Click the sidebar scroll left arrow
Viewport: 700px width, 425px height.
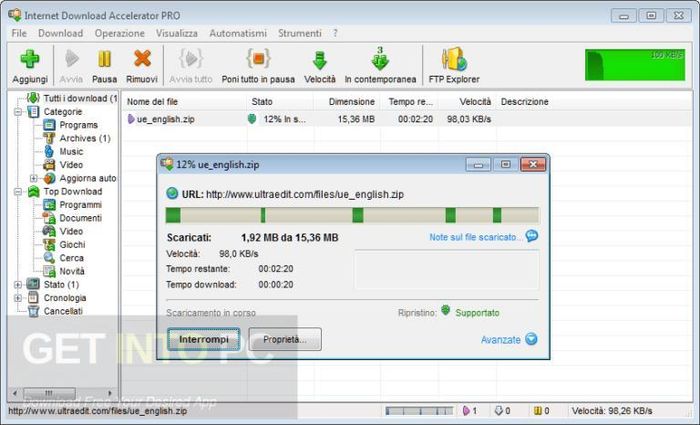click(x=15, y=393)
